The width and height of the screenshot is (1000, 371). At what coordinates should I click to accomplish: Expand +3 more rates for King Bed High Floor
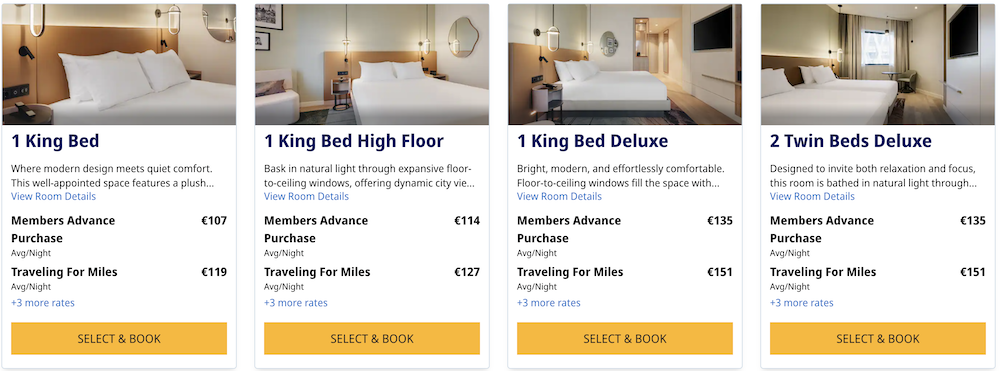pyautogui.click(x=296, y=303)
